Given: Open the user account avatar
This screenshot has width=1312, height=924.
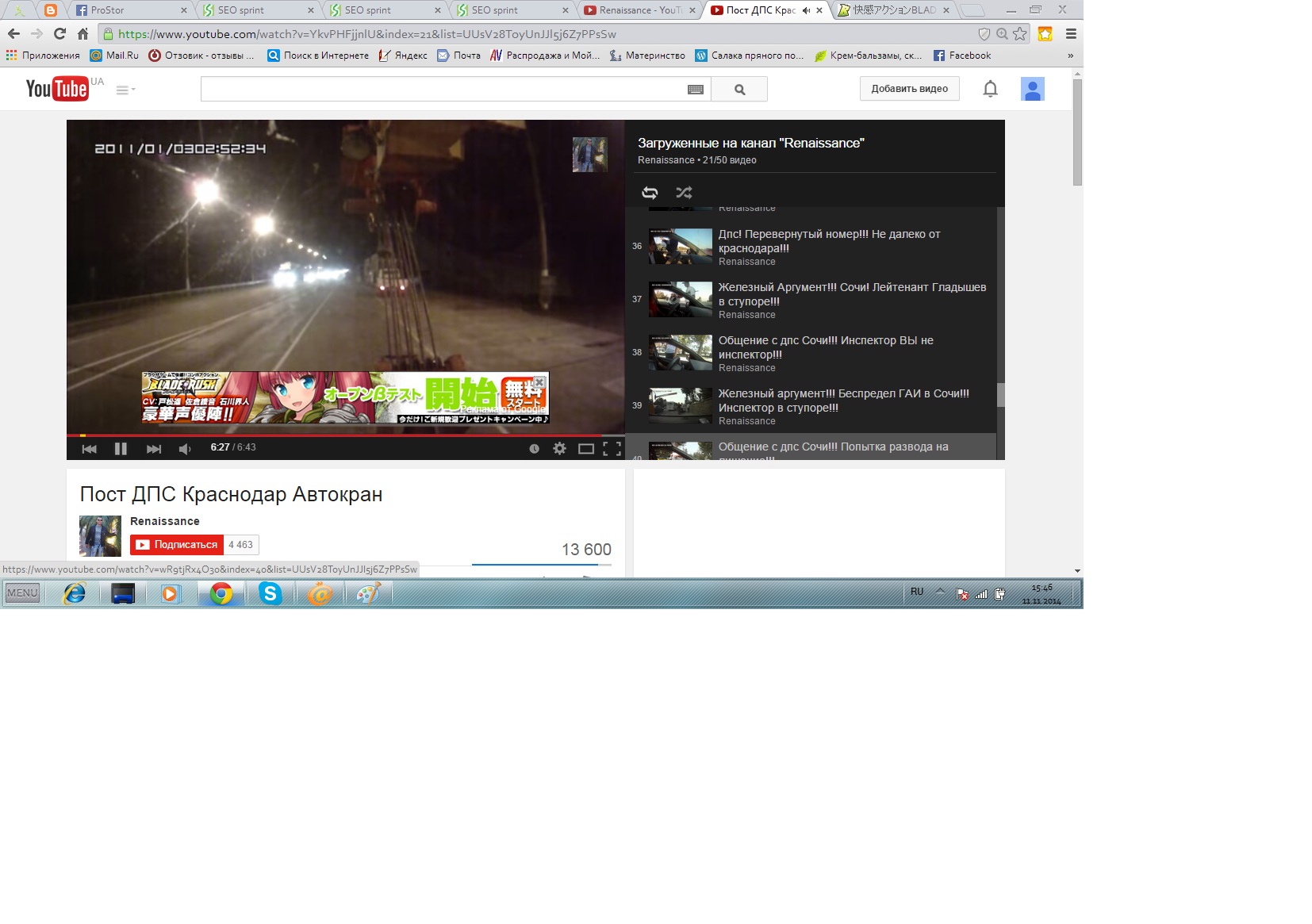Looking at the screenshot, I should click(x=1032, y=89).
